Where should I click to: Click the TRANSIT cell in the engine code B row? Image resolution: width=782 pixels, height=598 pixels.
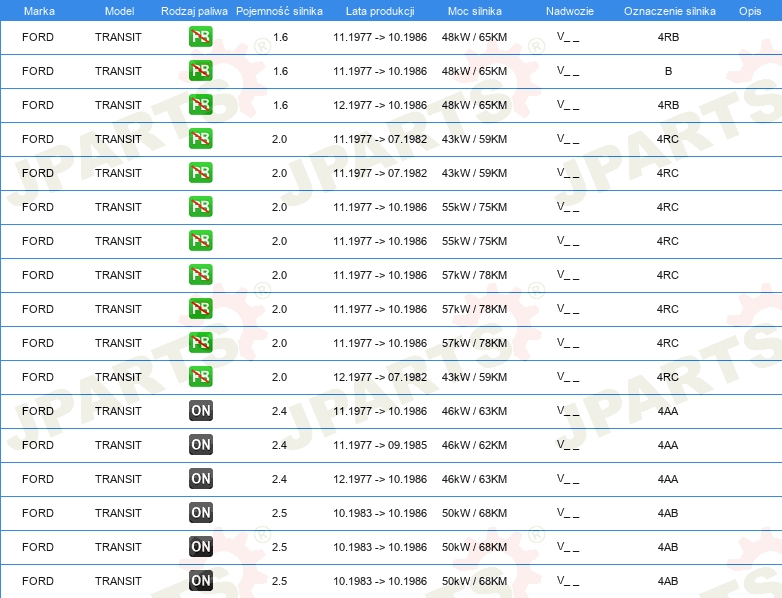119,71
